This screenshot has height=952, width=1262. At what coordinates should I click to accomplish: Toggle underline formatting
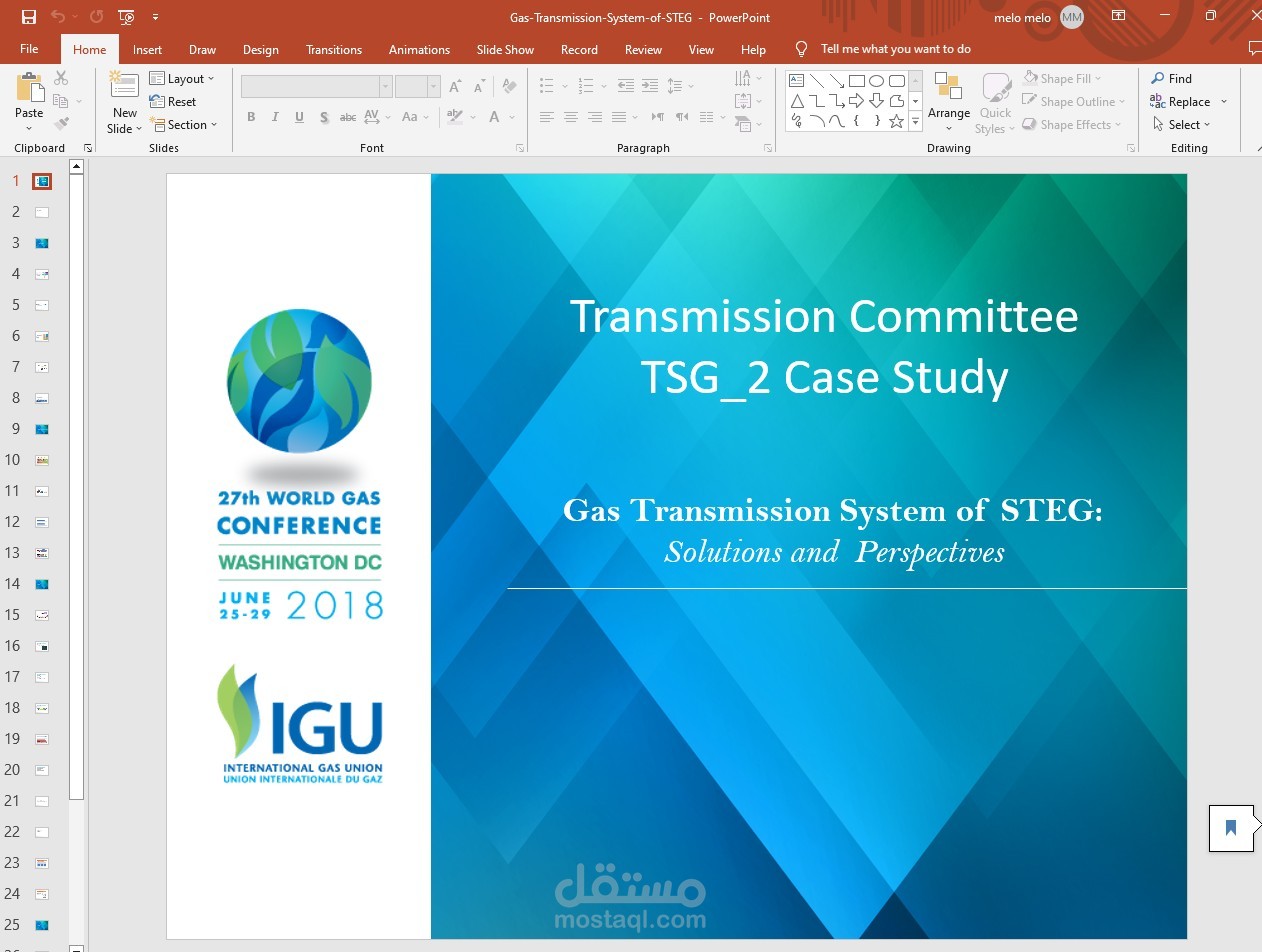(x=299, y=117)
